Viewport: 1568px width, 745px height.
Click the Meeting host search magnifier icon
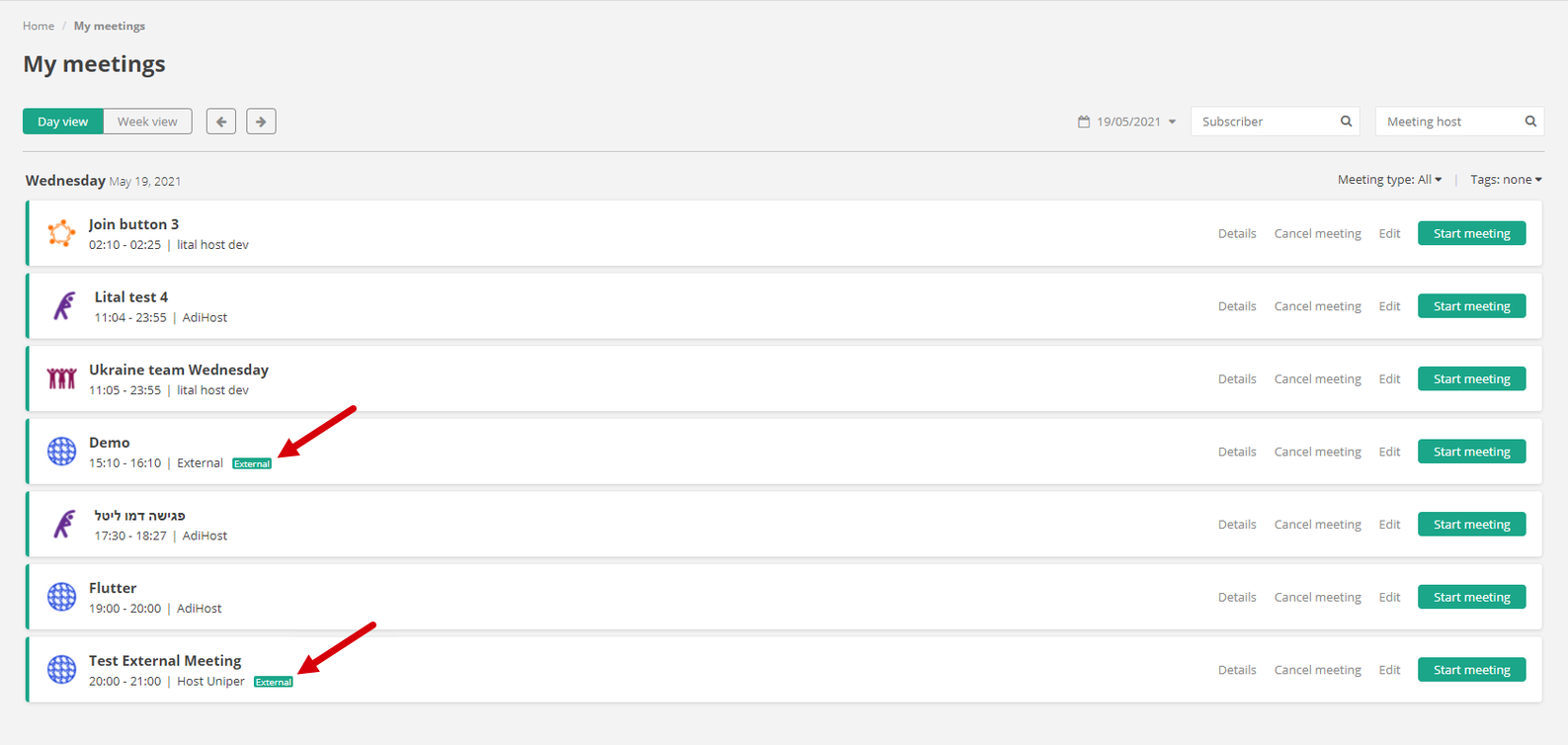pos(1530,122)
